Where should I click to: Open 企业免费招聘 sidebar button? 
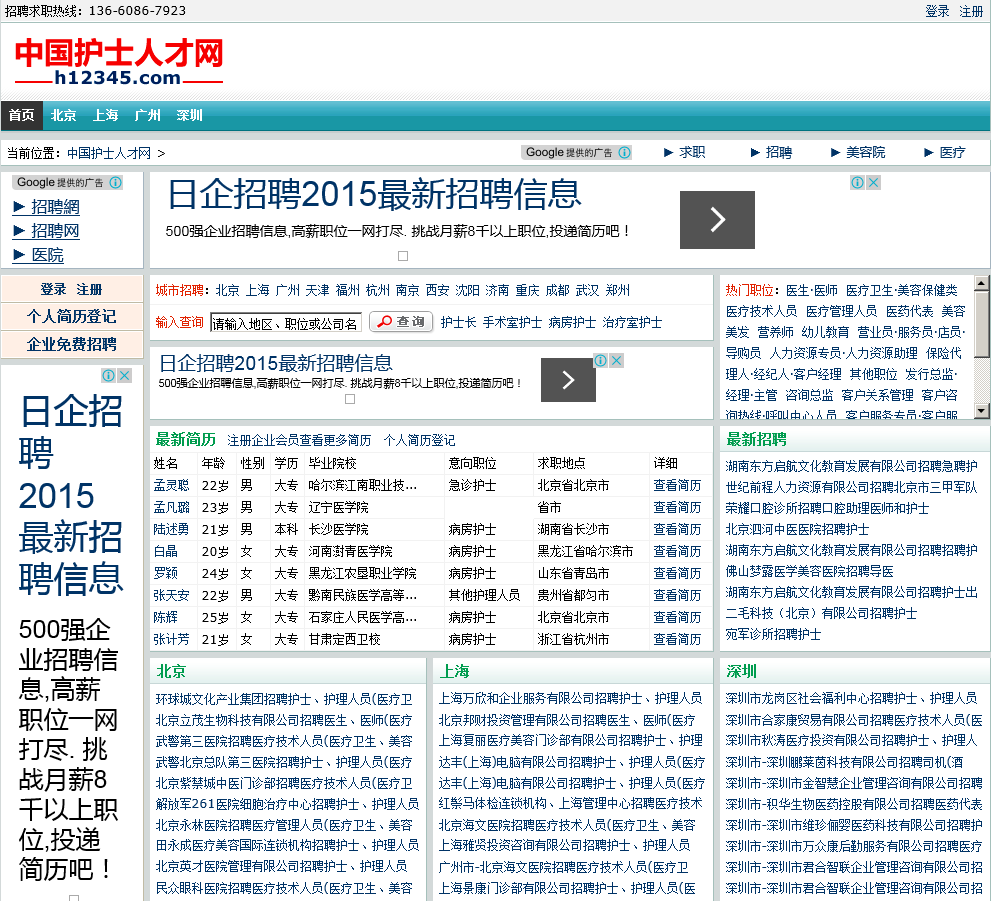[72, 344]
